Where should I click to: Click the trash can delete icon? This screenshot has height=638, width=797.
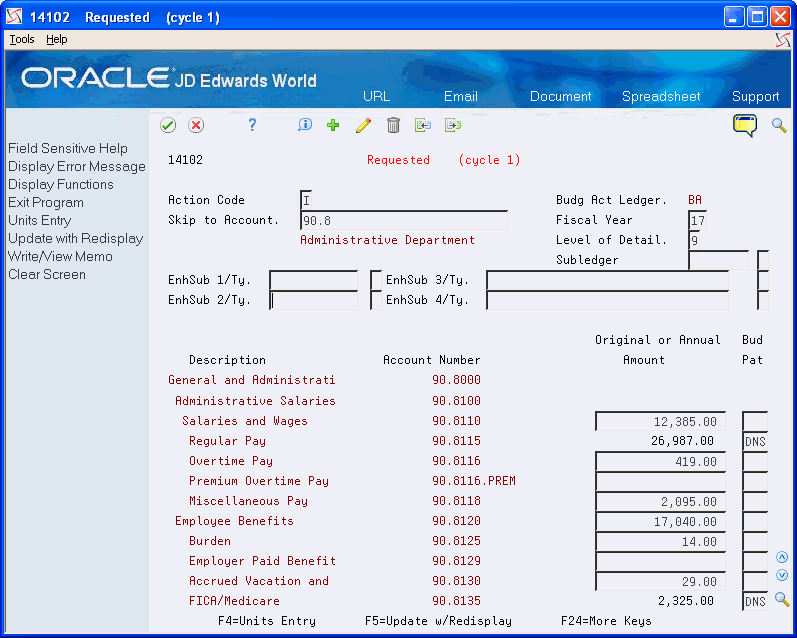click(393, 125)
